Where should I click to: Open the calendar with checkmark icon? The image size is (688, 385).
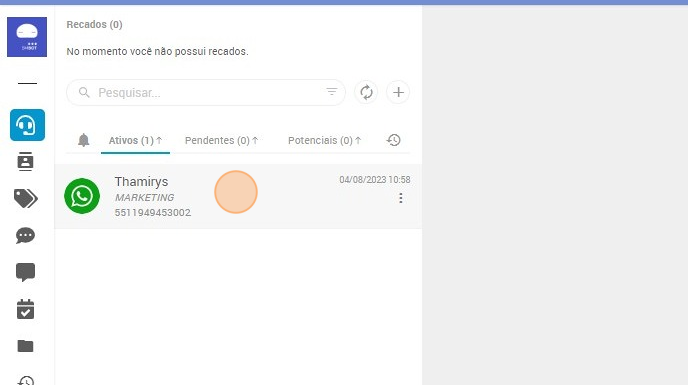coord(25,309)
